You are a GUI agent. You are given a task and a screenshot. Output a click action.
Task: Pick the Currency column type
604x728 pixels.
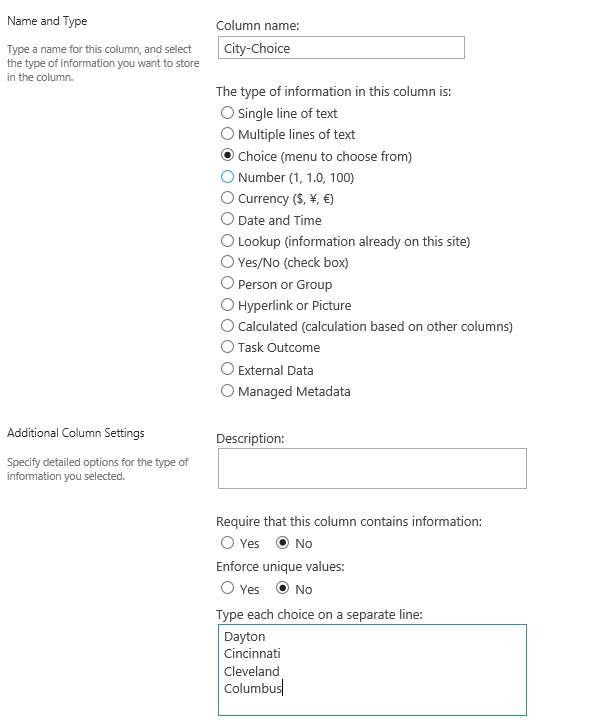point(228,198)
